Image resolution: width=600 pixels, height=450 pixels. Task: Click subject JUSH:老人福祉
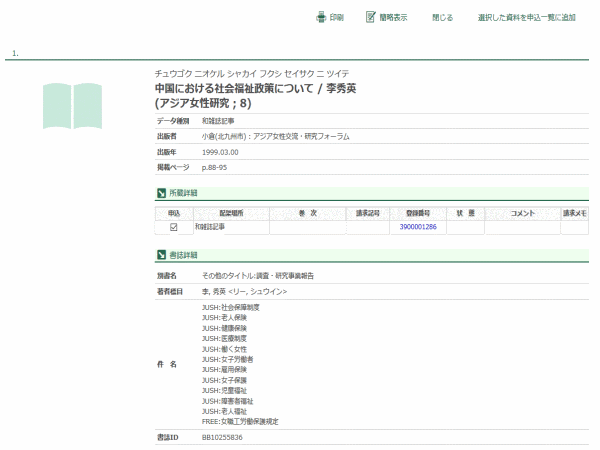point(224,411)
